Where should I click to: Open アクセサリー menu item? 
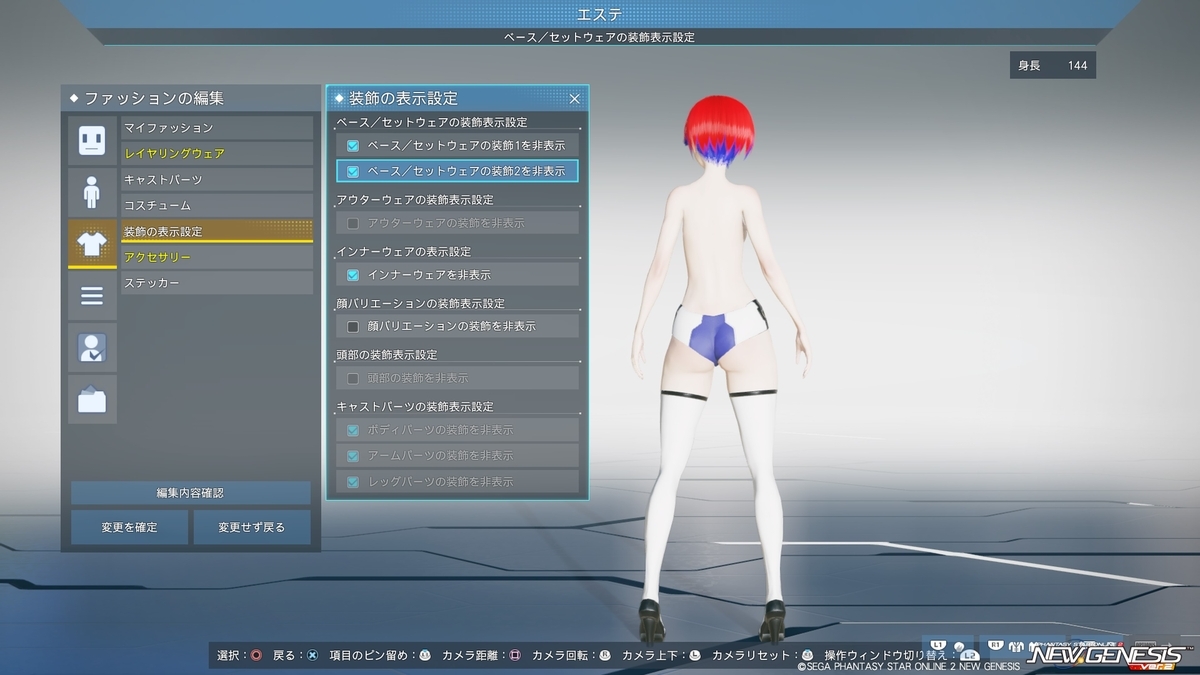coord(217,257)
